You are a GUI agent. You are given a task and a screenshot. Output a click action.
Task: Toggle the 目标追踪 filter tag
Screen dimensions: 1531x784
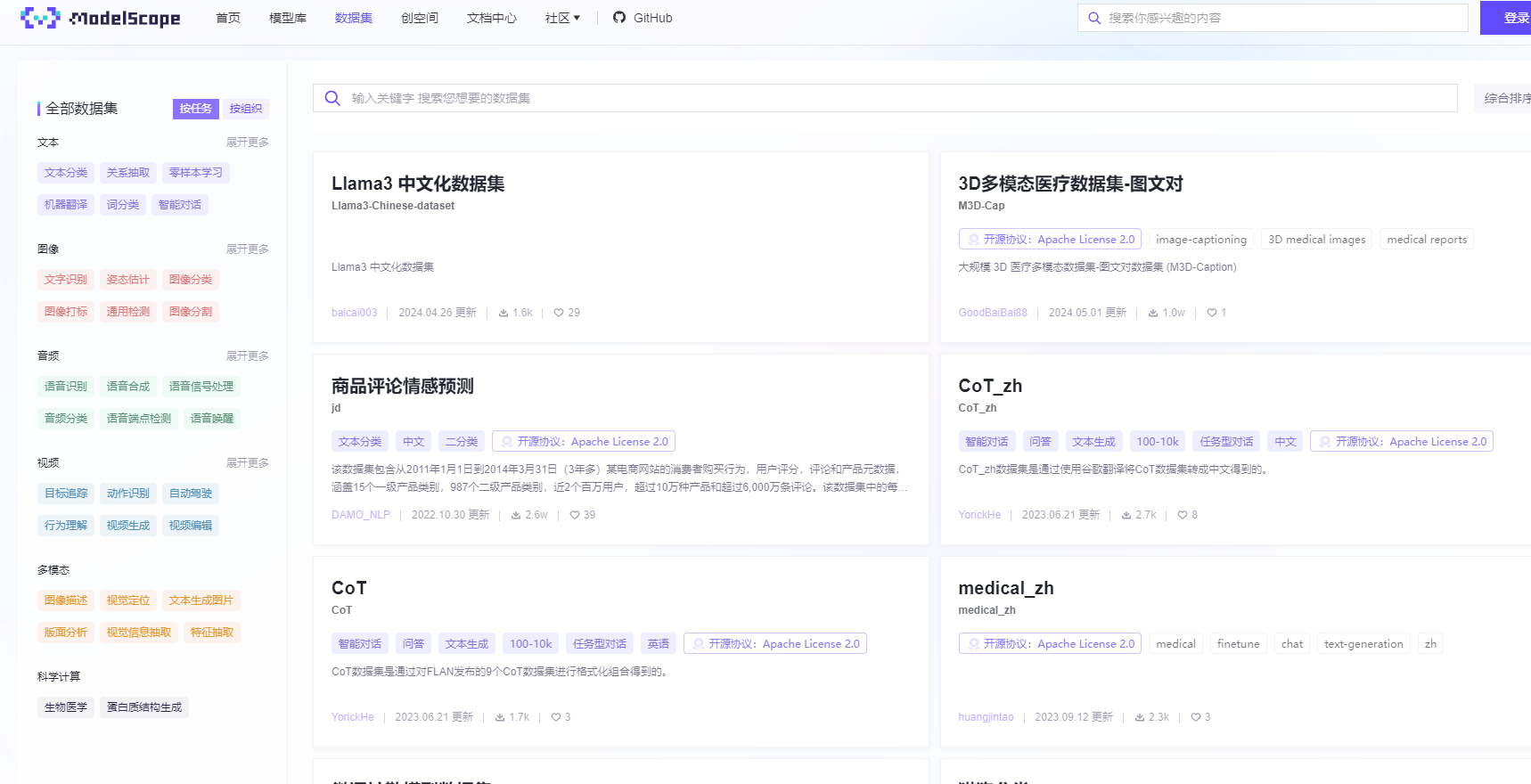point(66,494)
